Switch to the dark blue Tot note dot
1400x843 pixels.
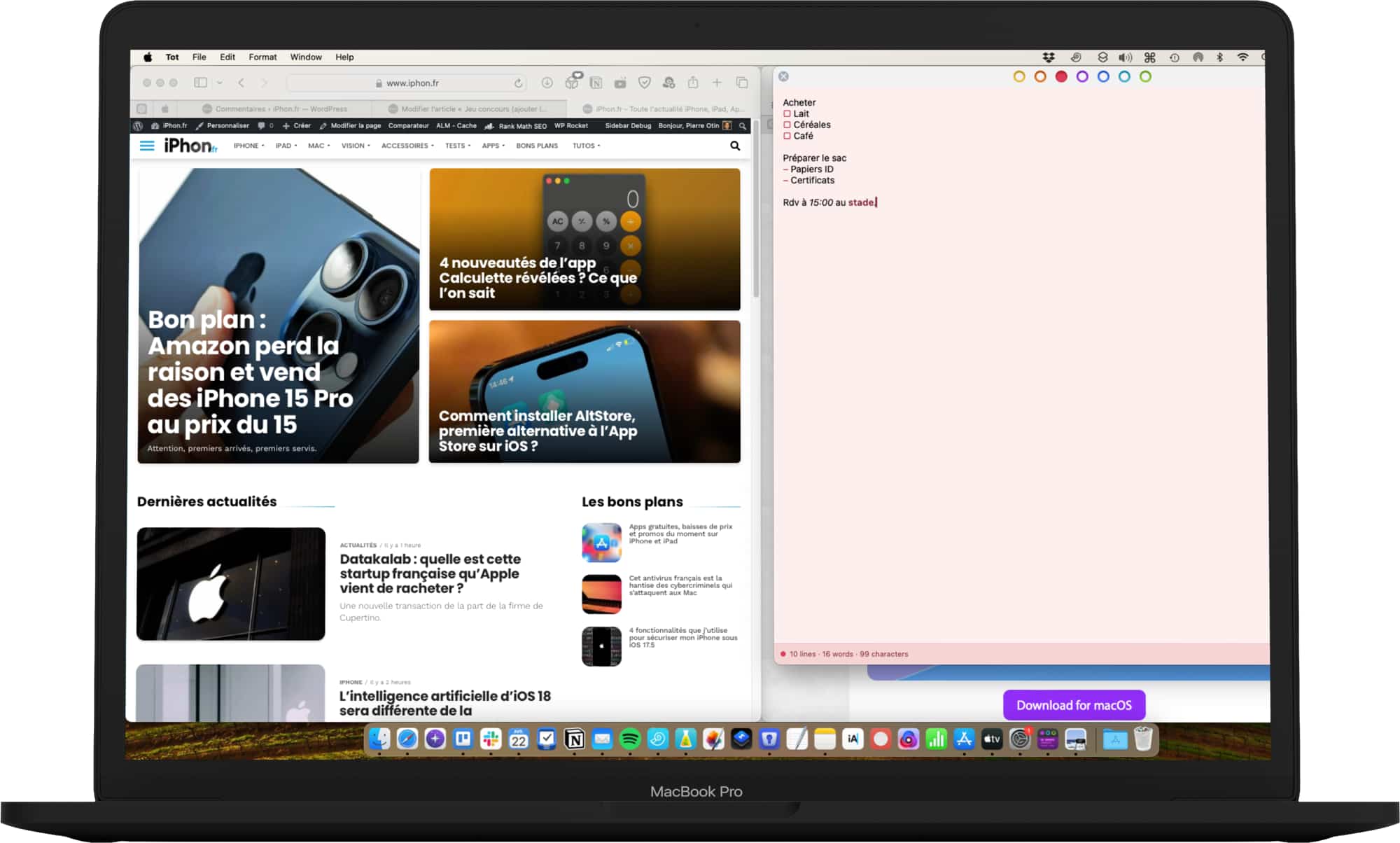(x=1103, y=76)
